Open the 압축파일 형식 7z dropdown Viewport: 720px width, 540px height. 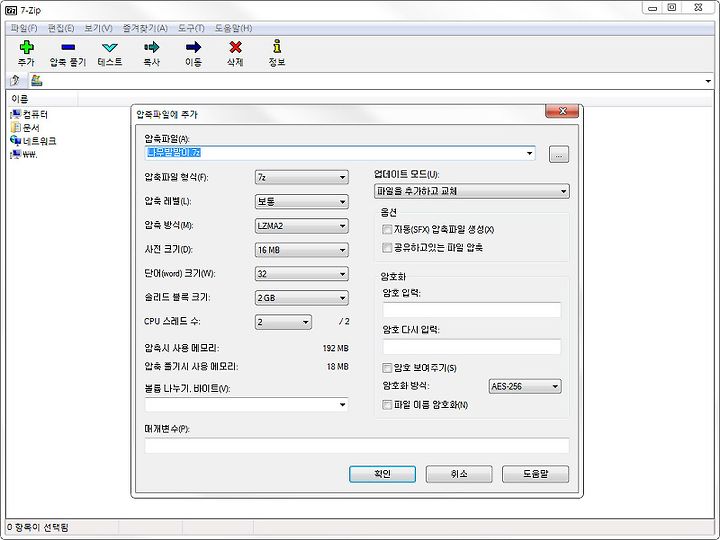pos(302,177)
